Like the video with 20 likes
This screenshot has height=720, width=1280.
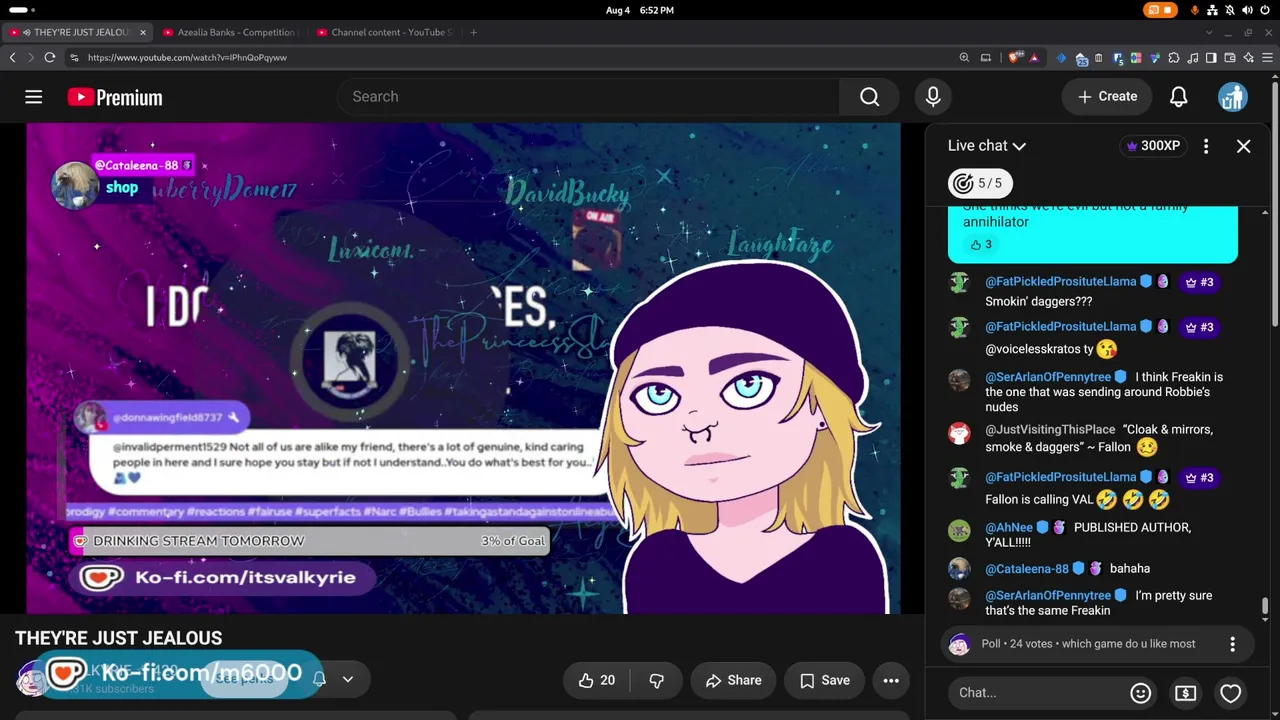596,680
